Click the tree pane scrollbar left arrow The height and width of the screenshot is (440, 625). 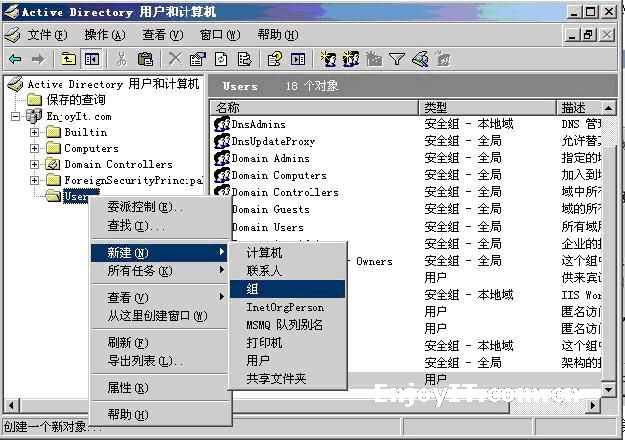[x=11, y=405]
